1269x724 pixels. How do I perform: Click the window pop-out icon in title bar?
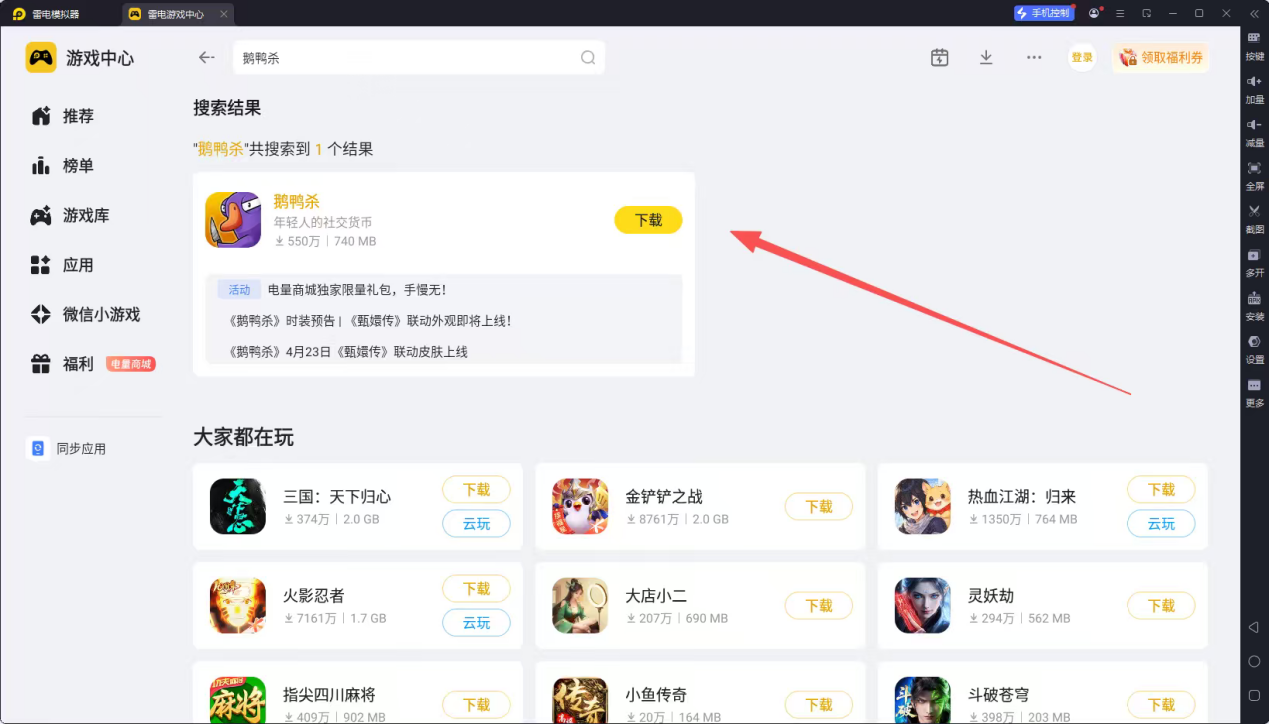click(x=1147, y=13)
